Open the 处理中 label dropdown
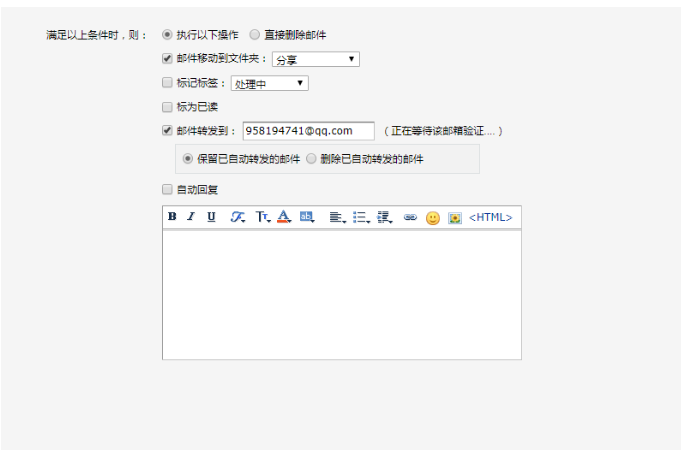Screen dimensions: 681x454 (269, 84)
